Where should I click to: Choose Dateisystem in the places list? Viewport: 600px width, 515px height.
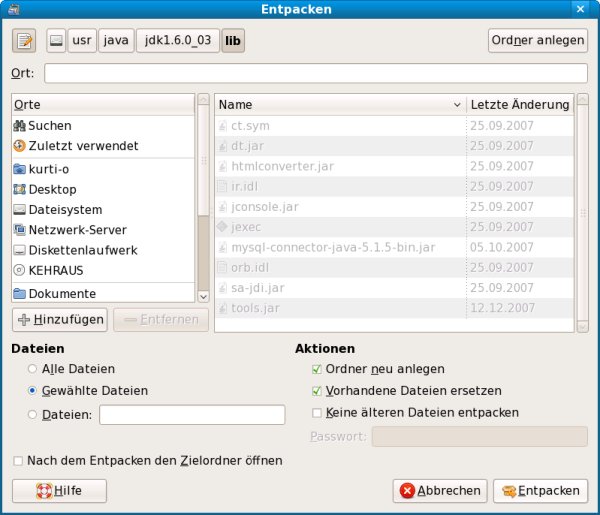[x=64, y=210]
